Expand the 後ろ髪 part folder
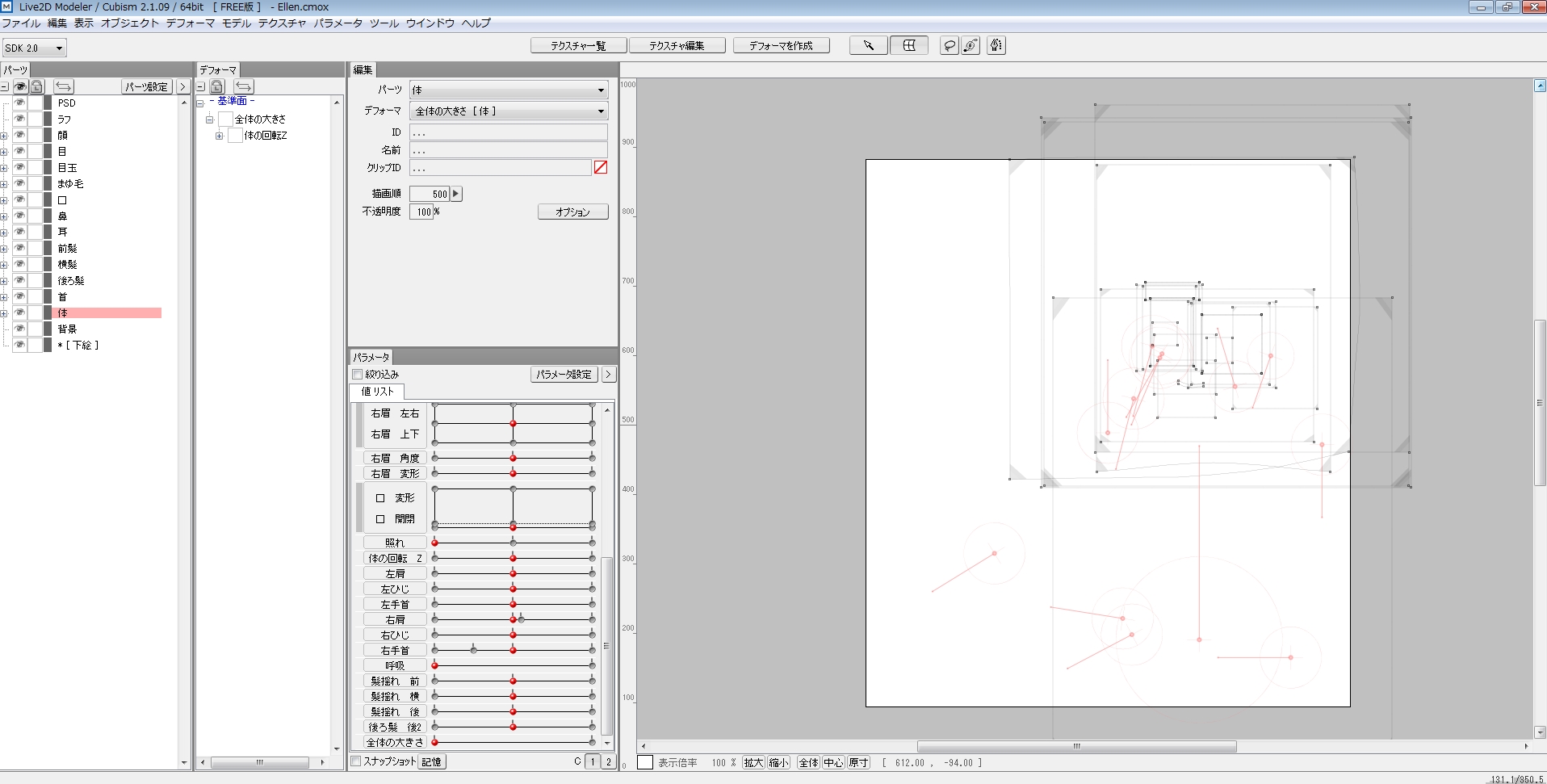Image resolution: width=1547 pixels, height=784 pixels. (x=4, y=281)
